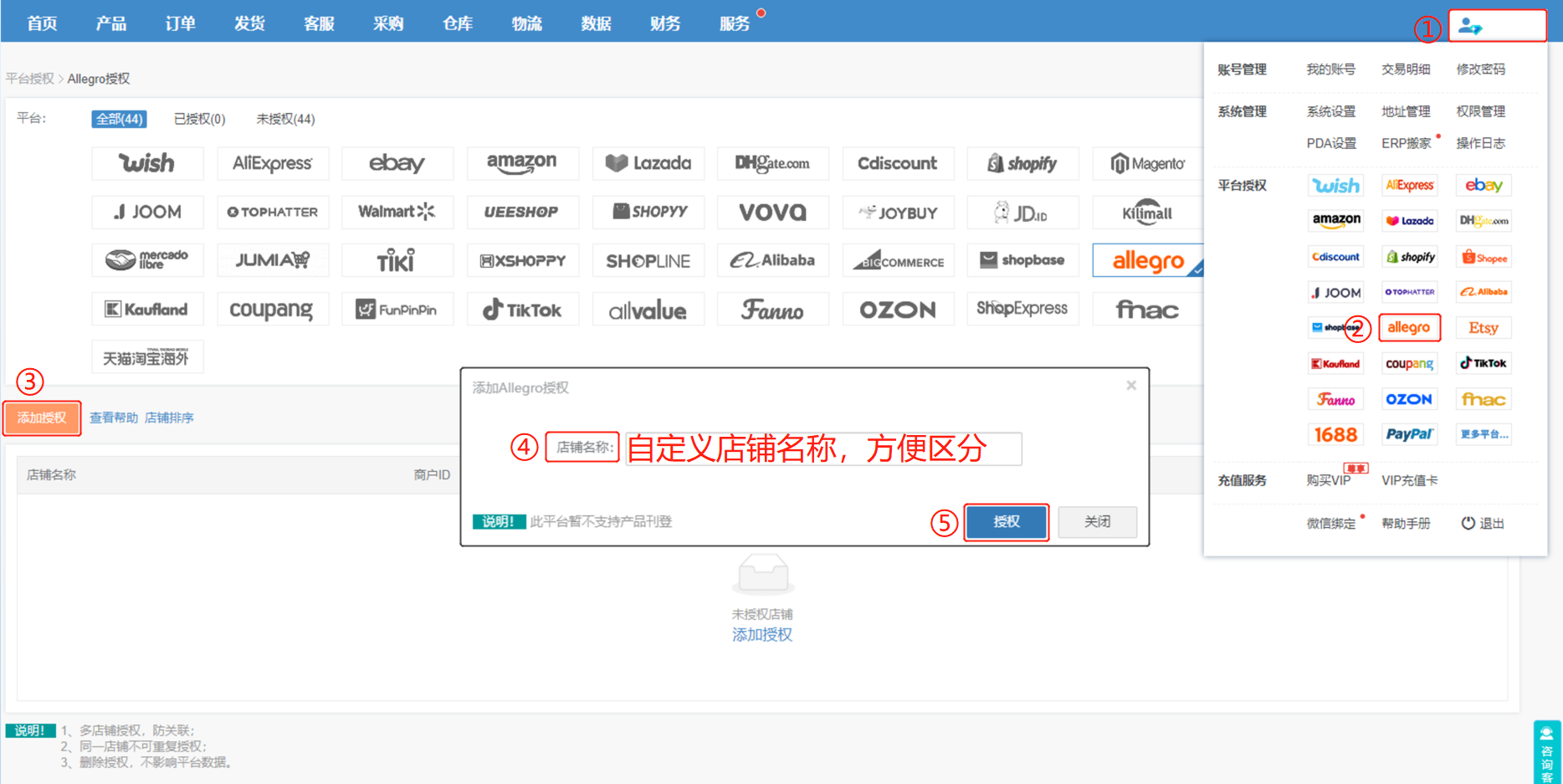Open the JOOM platform tile in the grid

(147, 212)
